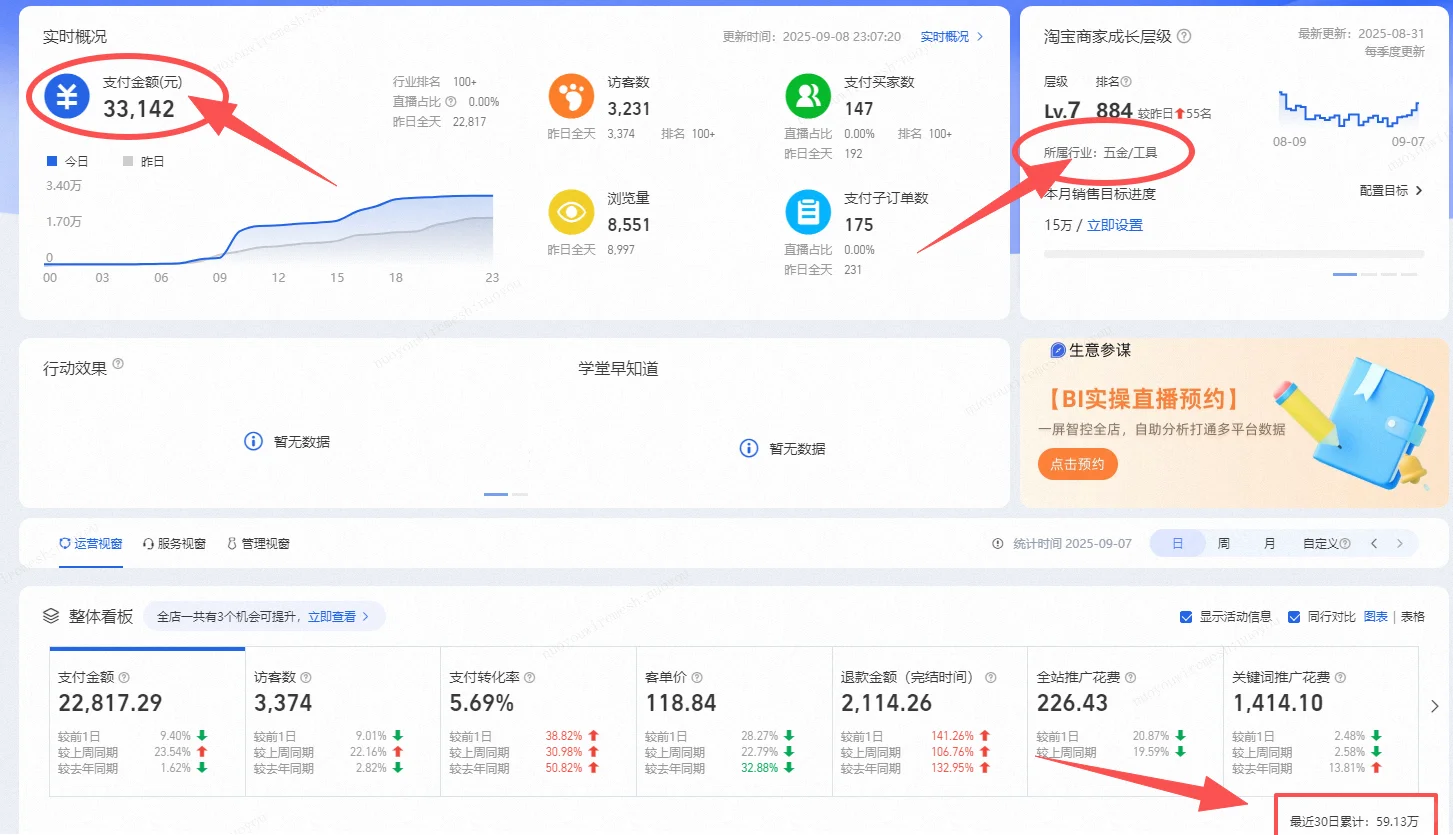Switch view from 图表 to 表格

coord(1412,617)
